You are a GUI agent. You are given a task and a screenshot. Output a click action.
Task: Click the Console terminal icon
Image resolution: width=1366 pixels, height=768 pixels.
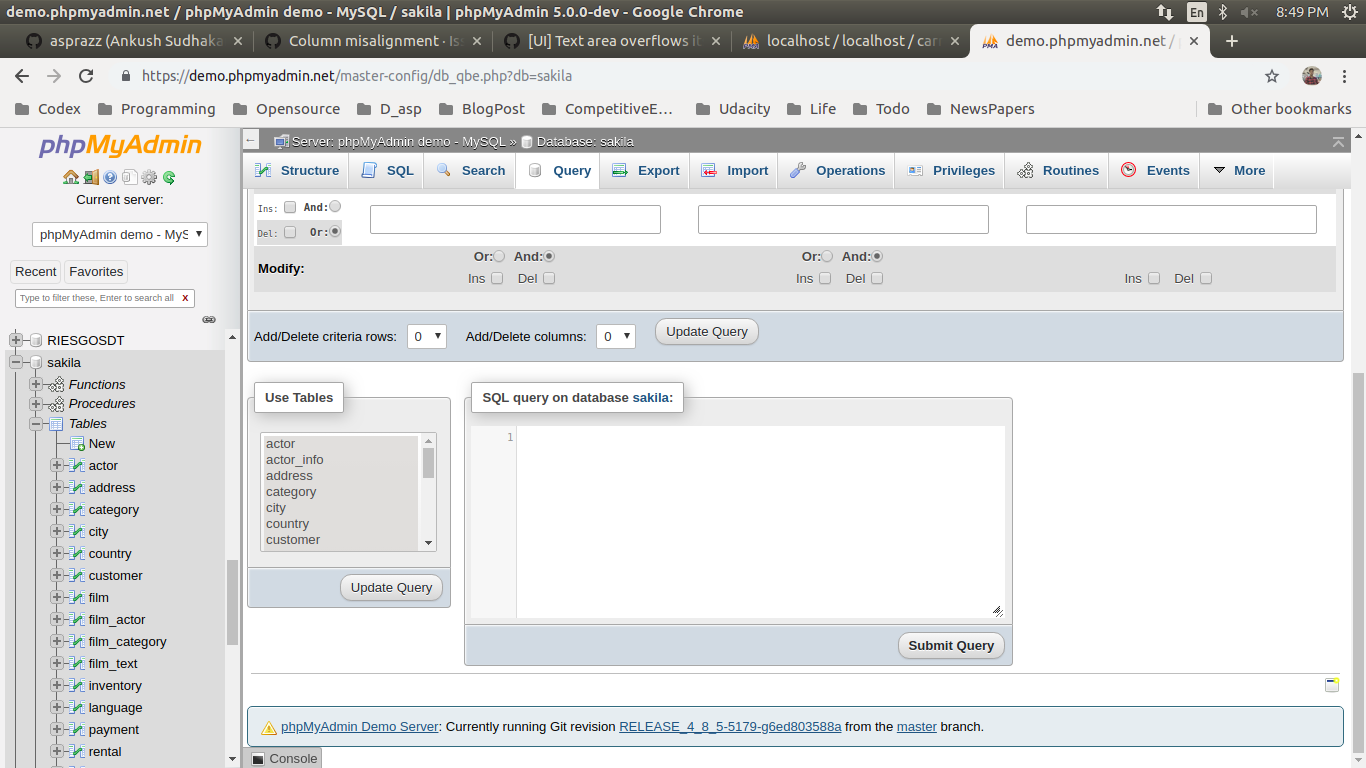[258, 759]
